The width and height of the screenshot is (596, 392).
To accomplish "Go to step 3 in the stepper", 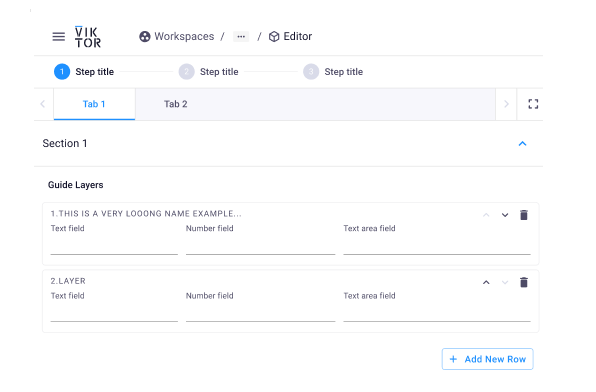I will pyautogui.click(x=333, y=71).
